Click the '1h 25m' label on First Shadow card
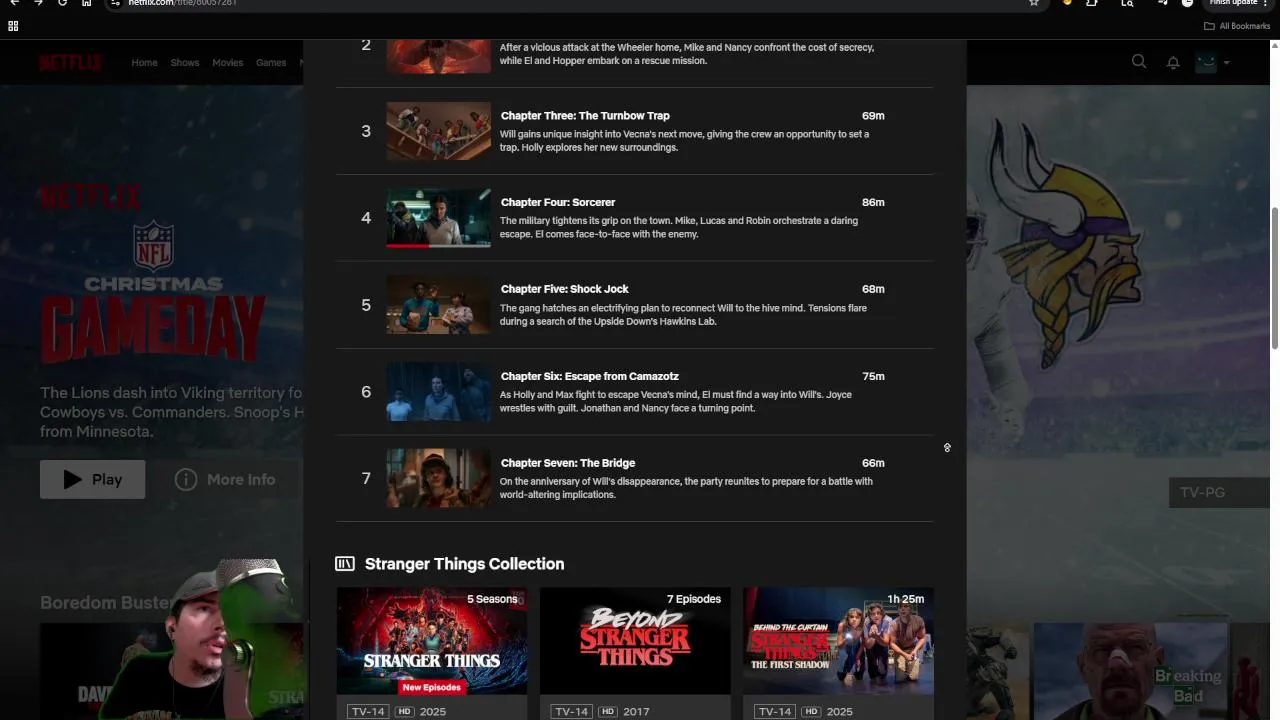 (x=905, y=599)
